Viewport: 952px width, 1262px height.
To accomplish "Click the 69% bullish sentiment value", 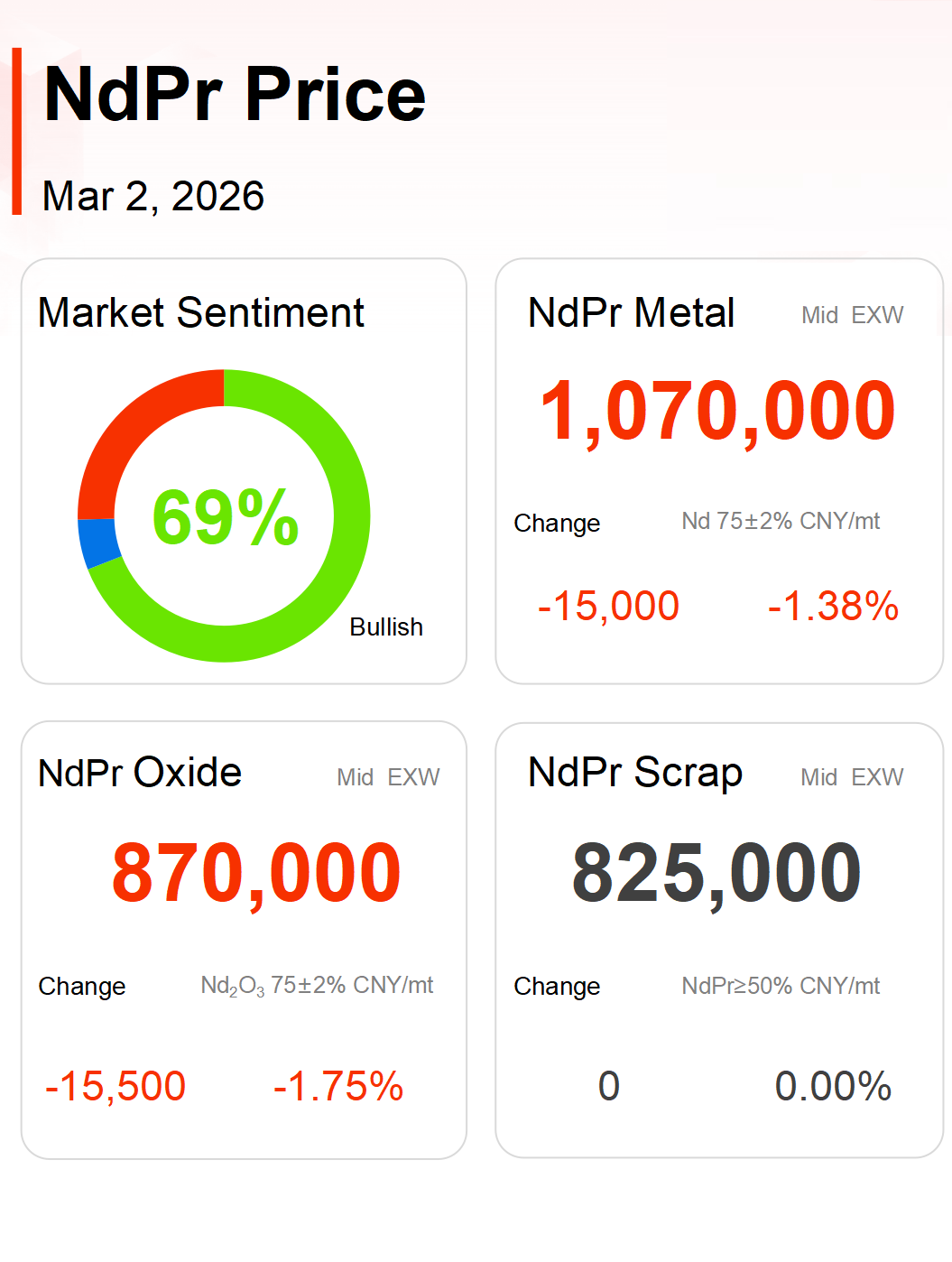I will point(225,517).
